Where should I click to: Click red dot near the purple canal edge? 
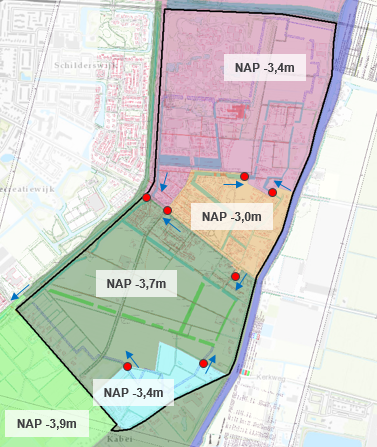272,192
